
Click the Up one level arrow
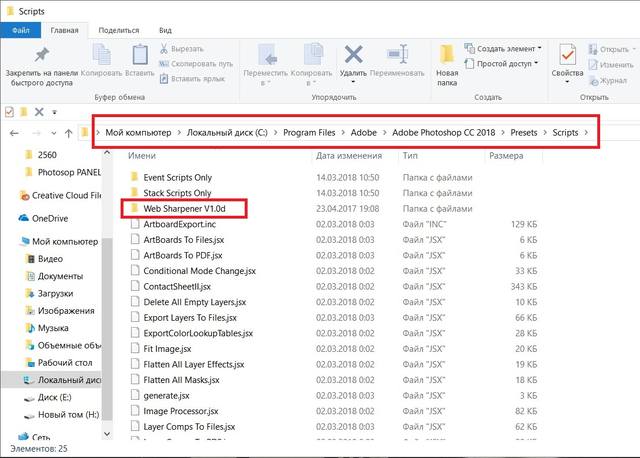coord(69,133)
